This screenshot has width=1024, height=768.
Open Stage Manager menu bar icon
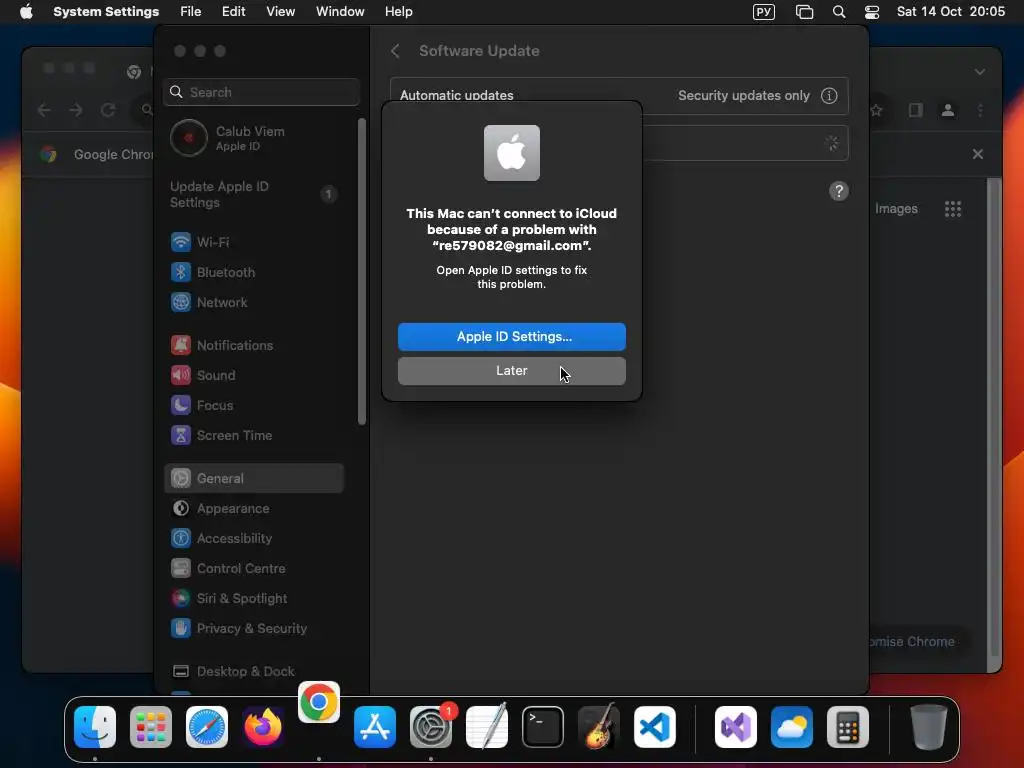pyautogui.click(x=804, y=12)
